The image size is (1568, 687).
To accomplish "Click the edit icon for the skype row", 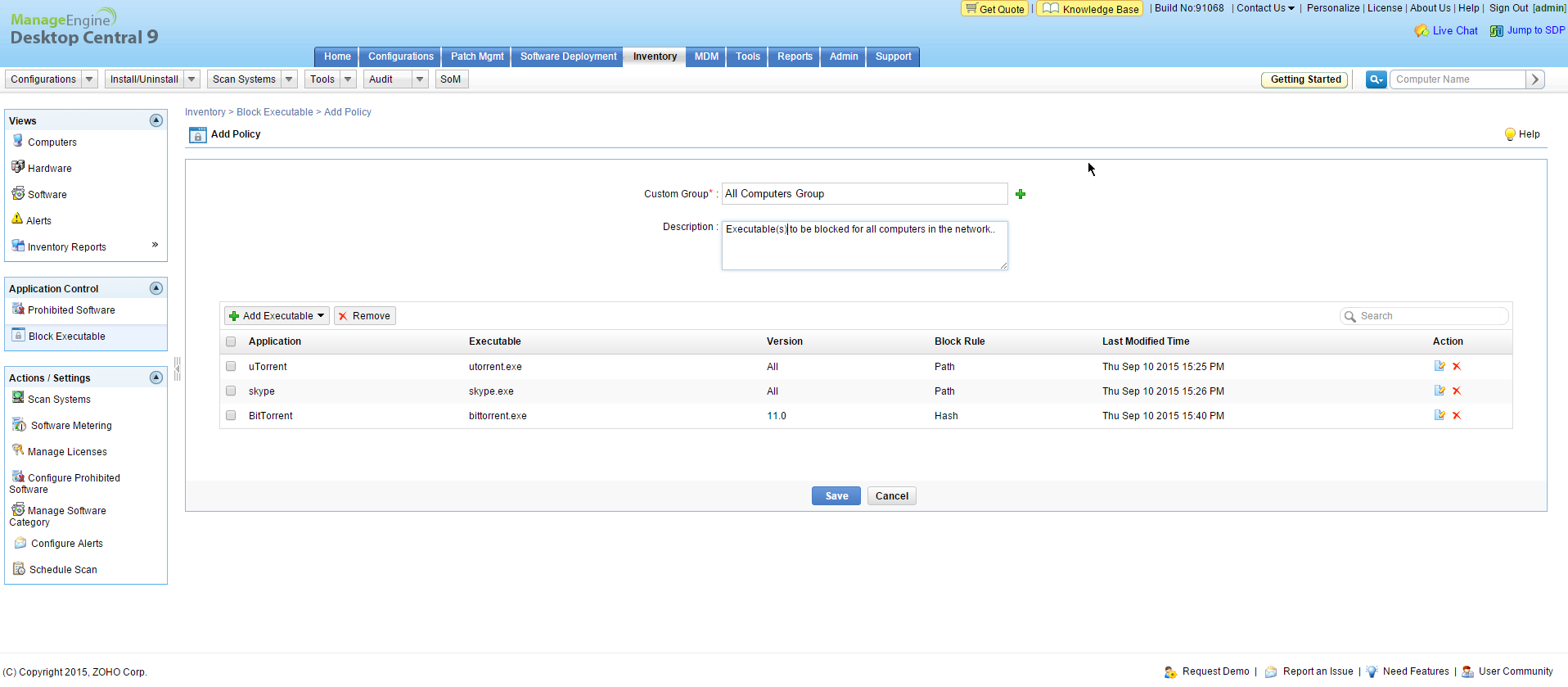I will point(1440,391).
